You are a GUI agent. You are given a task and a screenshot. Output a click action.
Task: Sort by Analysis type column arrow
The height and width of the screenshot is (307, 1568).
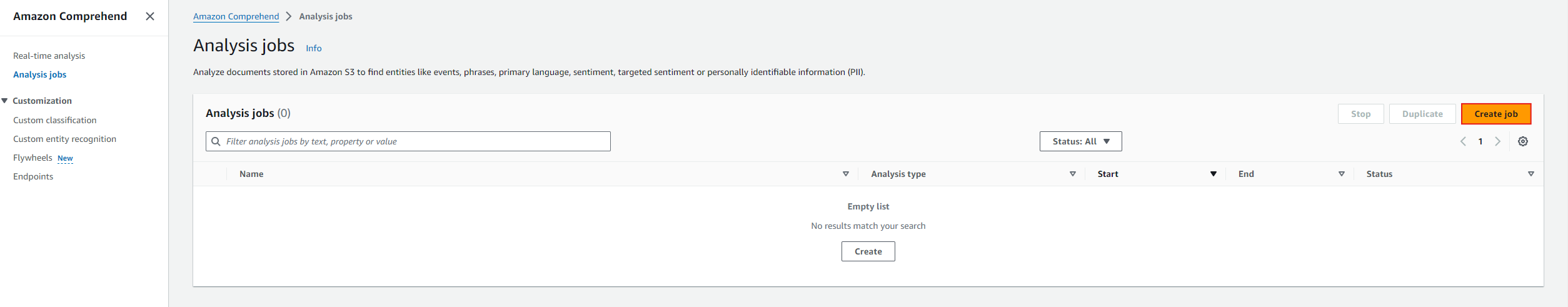coord(1073,174)
